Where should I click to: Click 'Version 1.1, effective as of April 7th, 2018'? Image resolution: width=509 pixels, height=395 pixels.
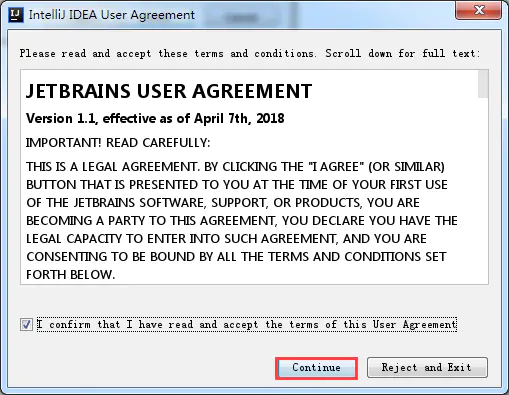pyautogui.click(x=155, y=118)
